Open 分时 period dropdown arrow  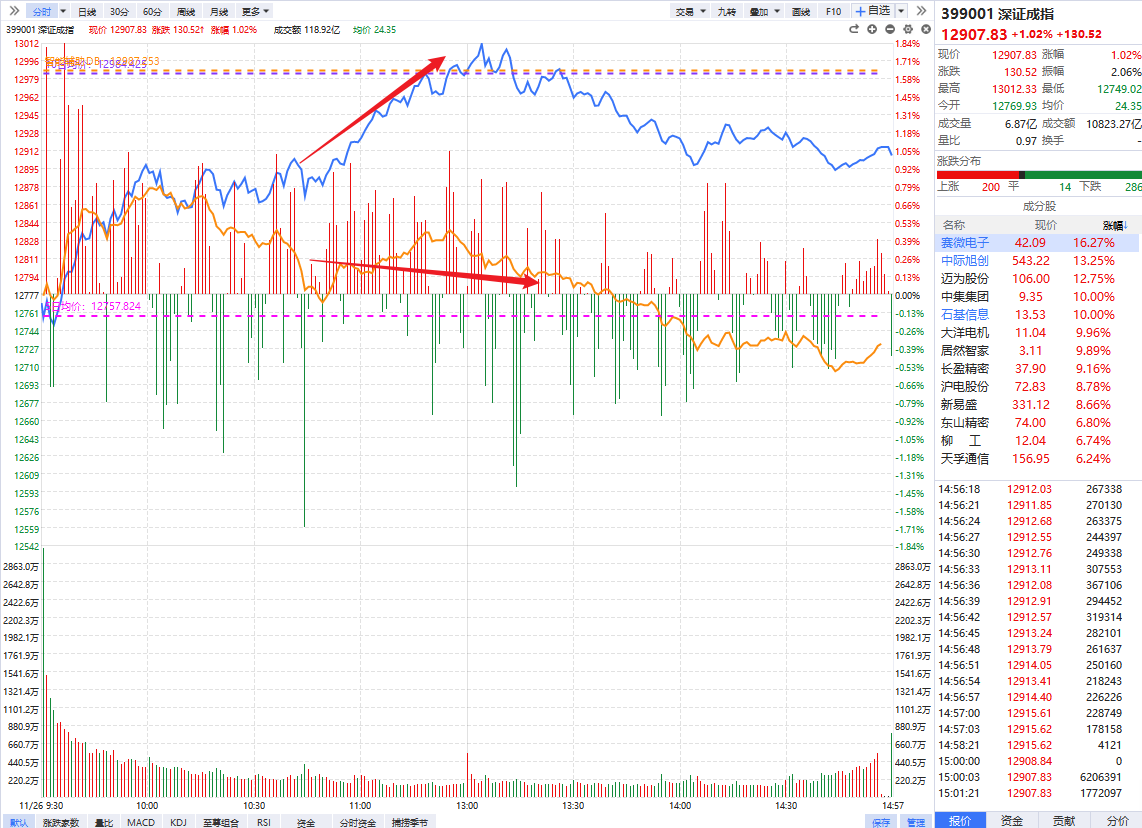(63, 11)
